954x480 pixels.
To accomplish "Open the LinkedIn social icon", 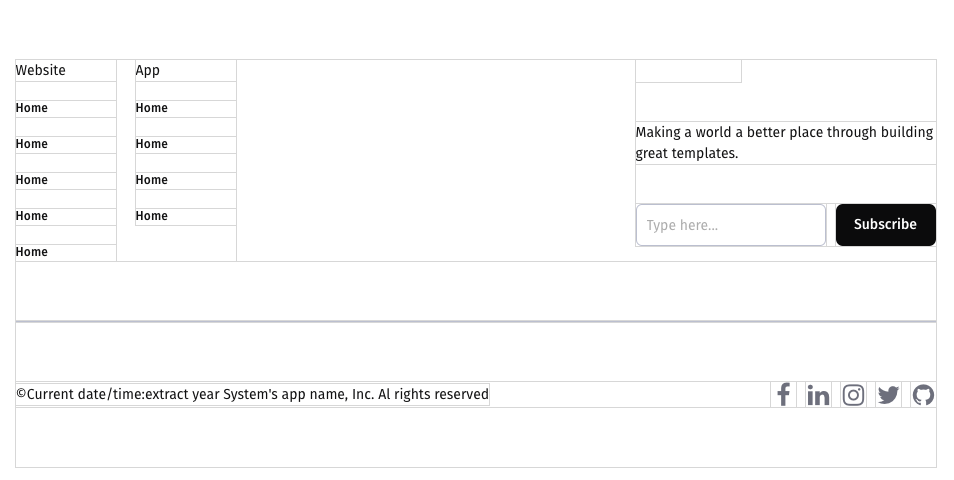I will point(818,395).
